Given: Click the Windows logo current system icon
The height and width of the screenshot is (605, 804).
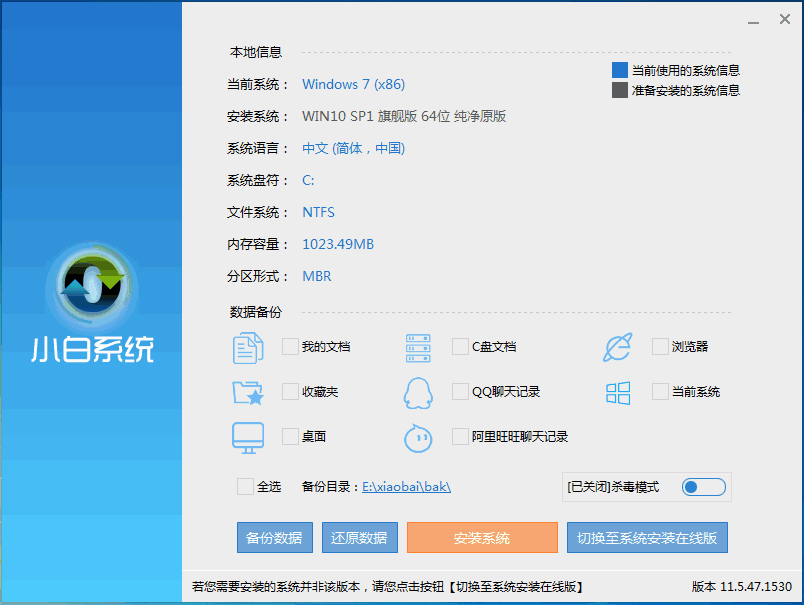Looking at the screenshot, I should point(618,392).
